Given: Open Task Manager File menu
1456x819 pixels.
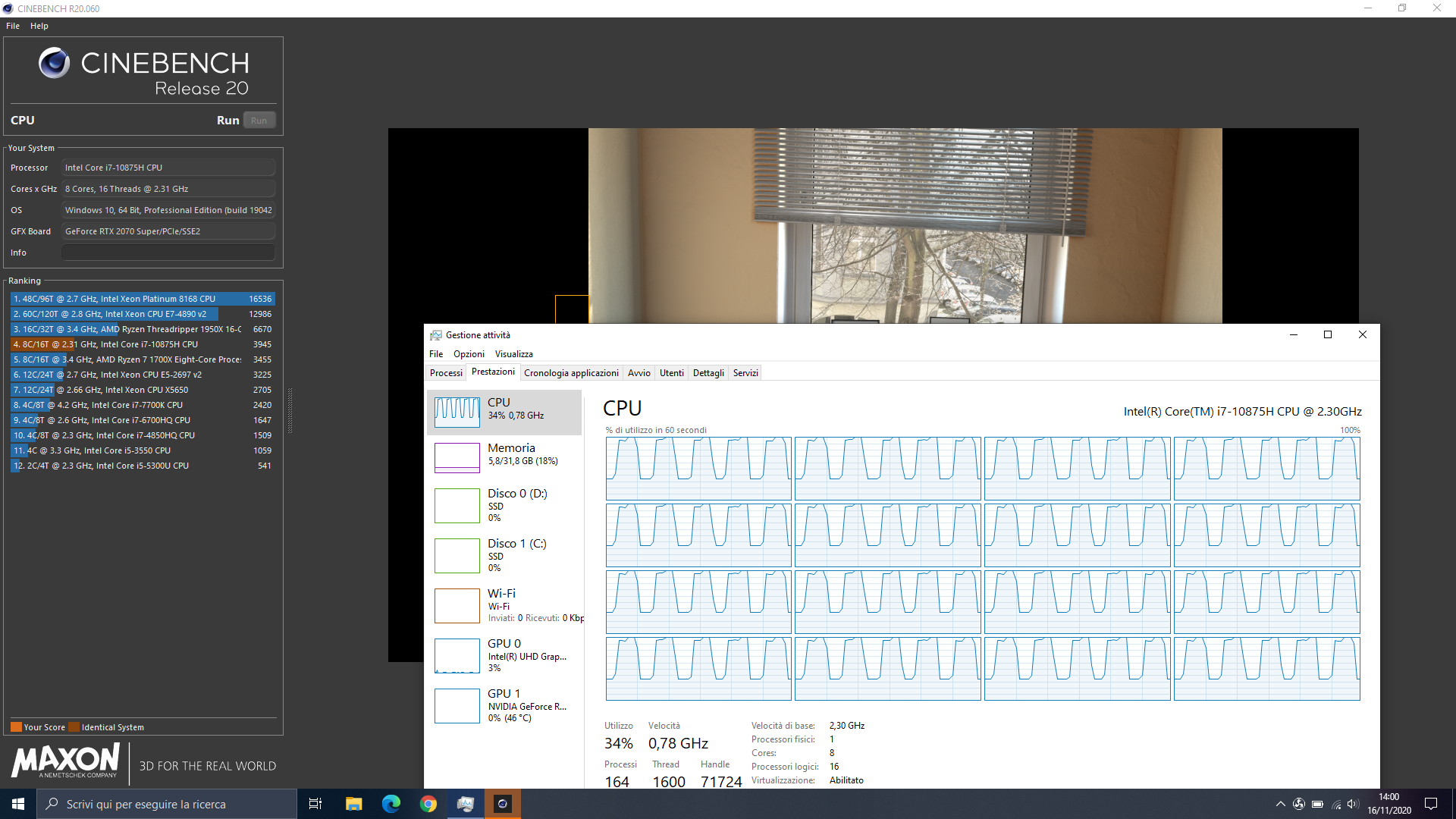Looking at the screenshot, I should click(436, 354).
